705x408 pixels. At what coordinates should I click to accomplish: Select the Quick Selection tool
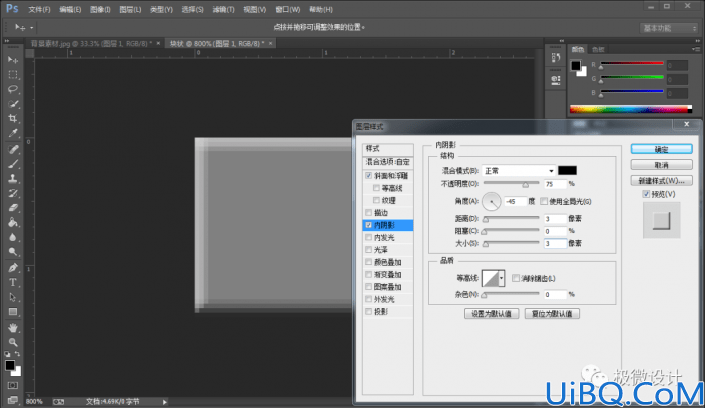pyautogui.click(x=13, y=104)
